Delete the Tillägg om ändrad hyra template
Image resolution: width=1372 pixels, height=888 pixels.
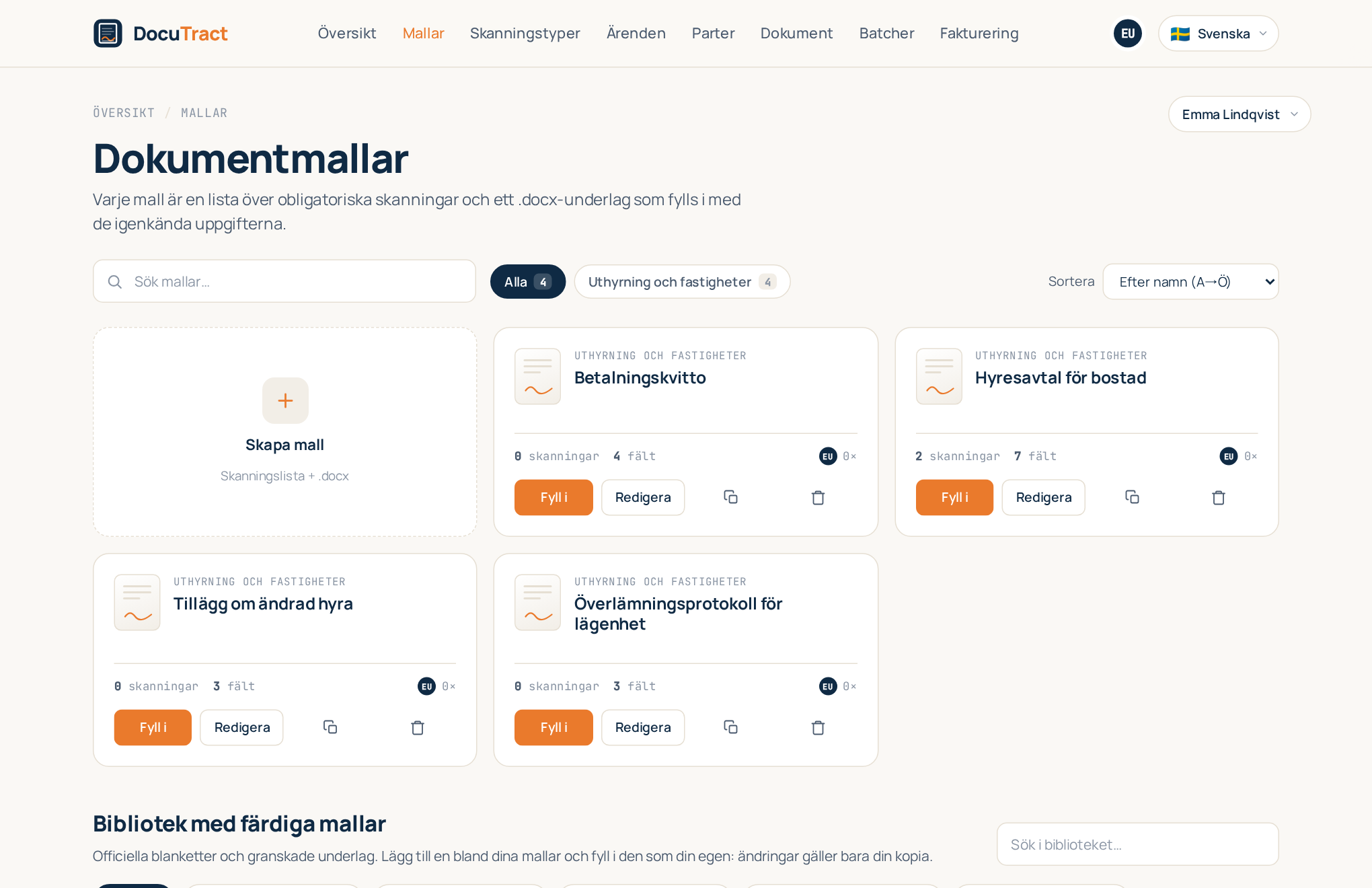[418, 727]
